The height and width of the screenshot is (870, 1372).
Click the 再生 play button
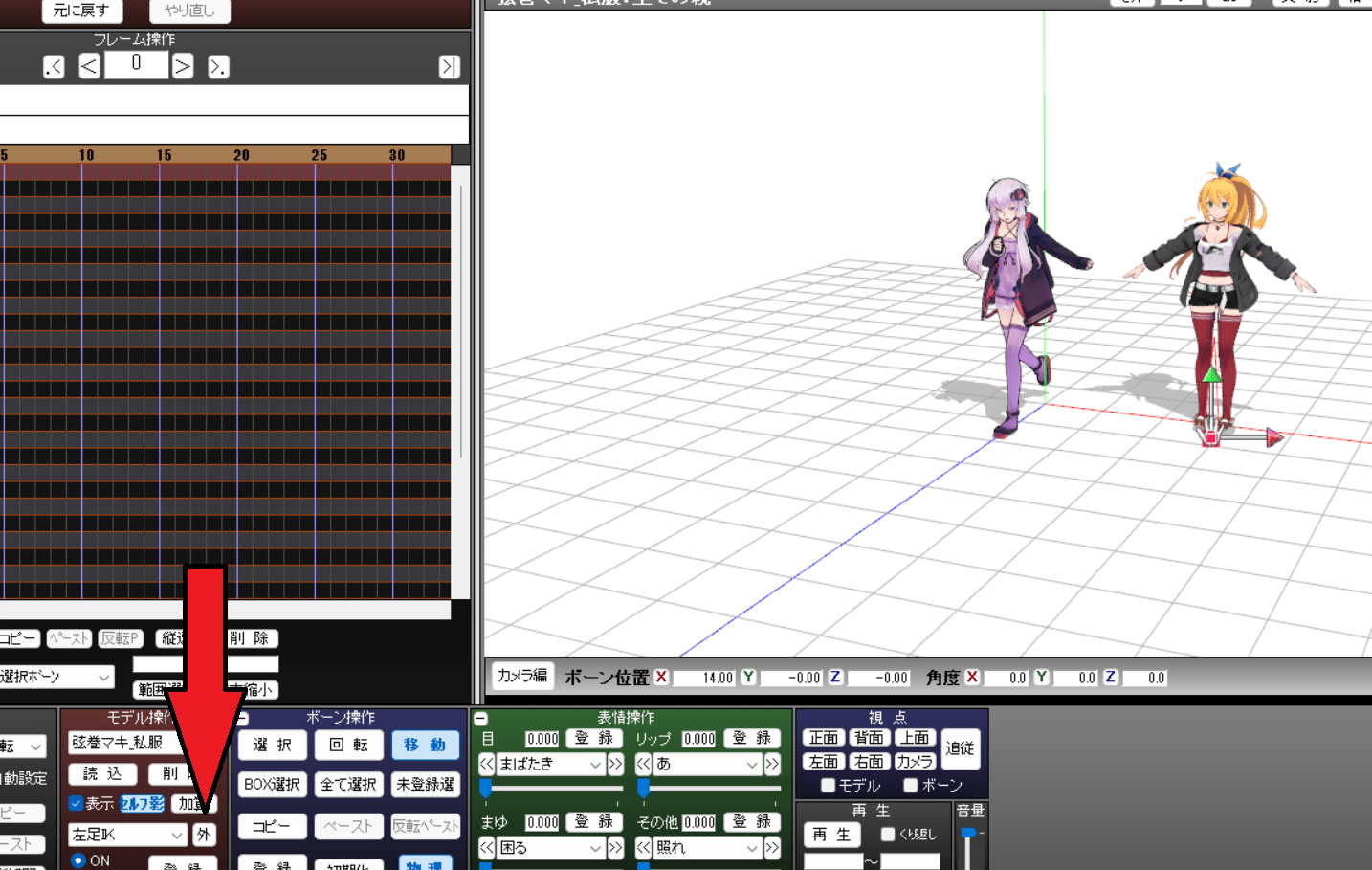pyautogui.click(x=831, y=835)
